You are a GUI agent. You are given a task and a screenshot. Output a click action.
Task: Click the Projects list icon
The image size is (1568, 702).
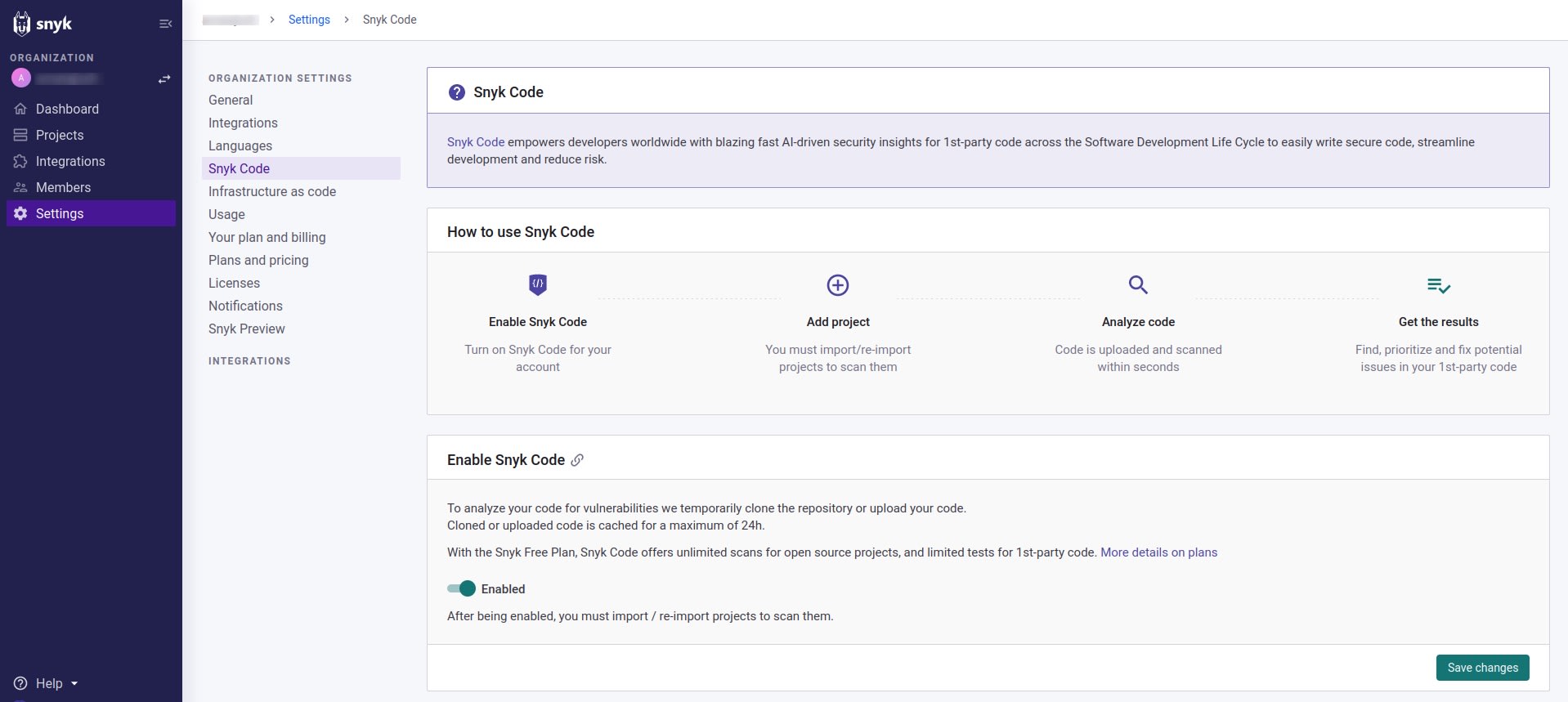click(20, 135)
